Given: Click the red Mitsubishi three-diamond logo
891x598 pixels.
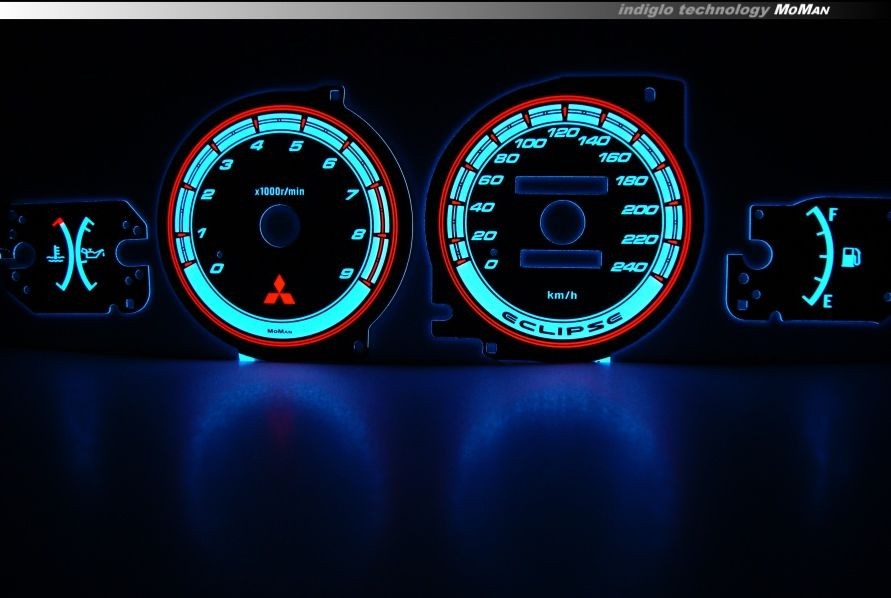Looking at the screenshot, I should [278, 290].
